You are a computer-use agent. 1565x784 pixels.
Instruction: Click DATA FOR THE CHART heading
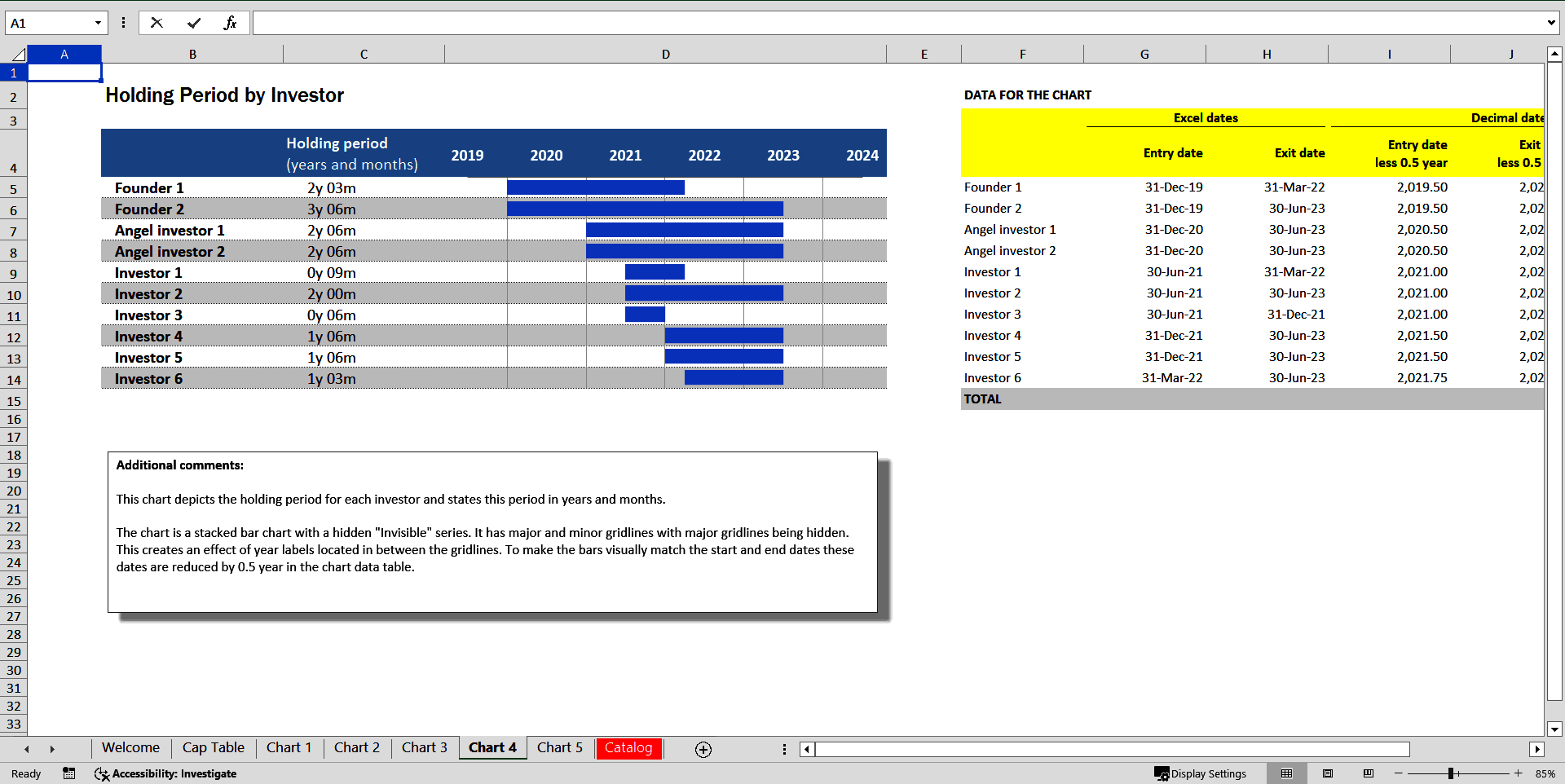pyautogui.click(x=1028, y=95)
